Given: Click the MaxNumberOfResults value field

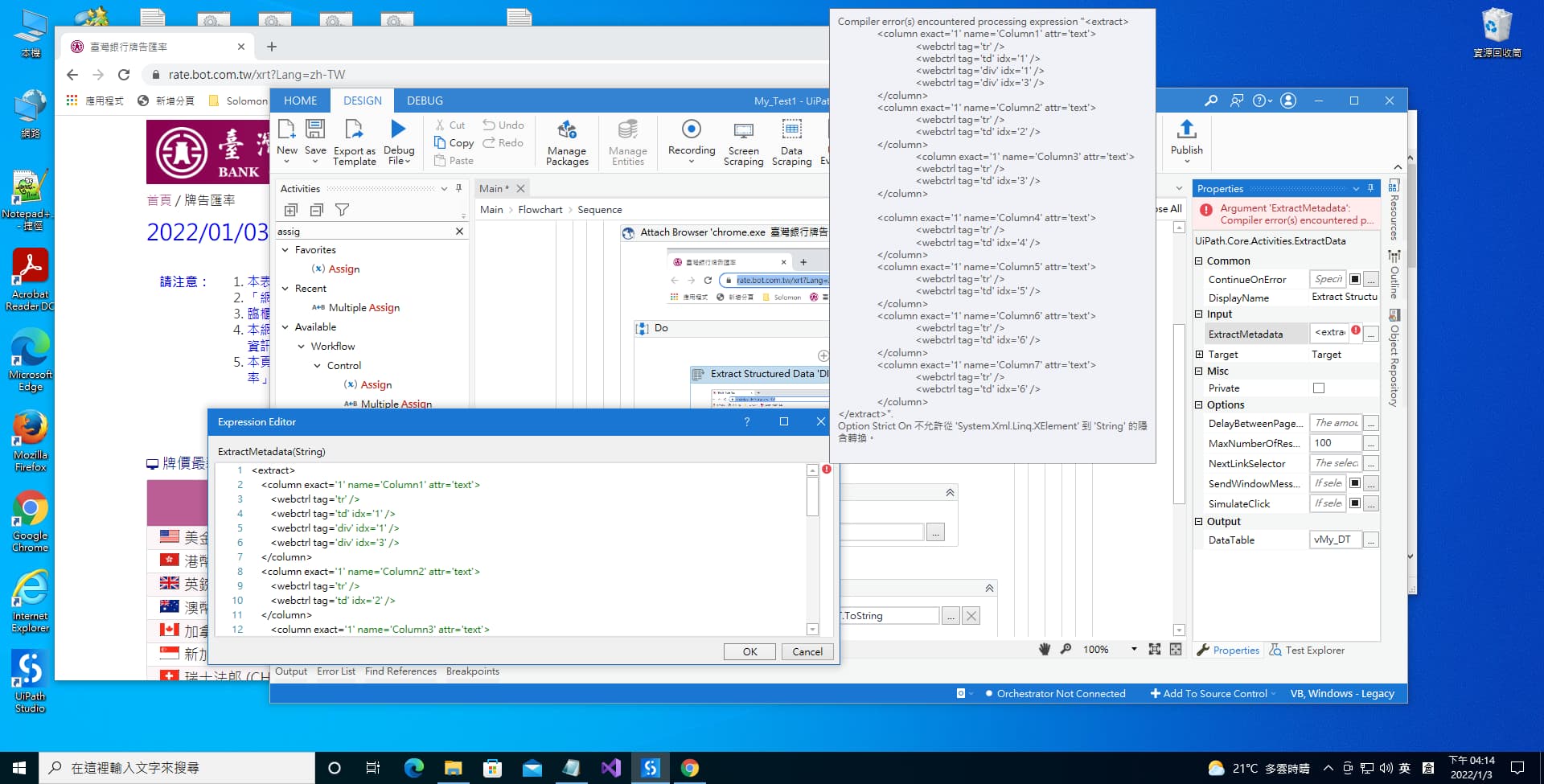Looking at the screenshot, I should 1336,443.
